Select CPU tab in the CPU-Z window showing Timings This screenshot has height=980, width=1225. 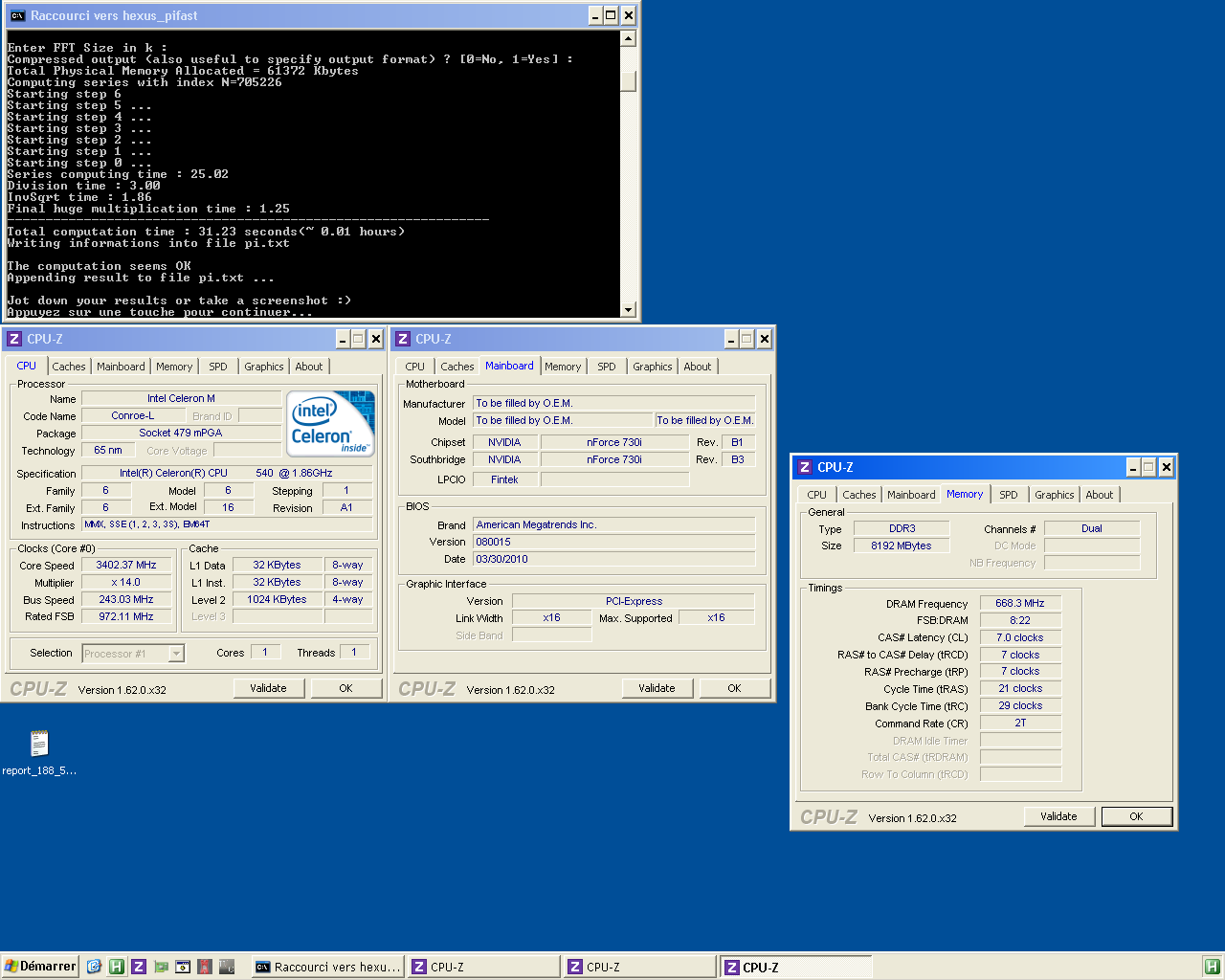(x=817, y=495)
